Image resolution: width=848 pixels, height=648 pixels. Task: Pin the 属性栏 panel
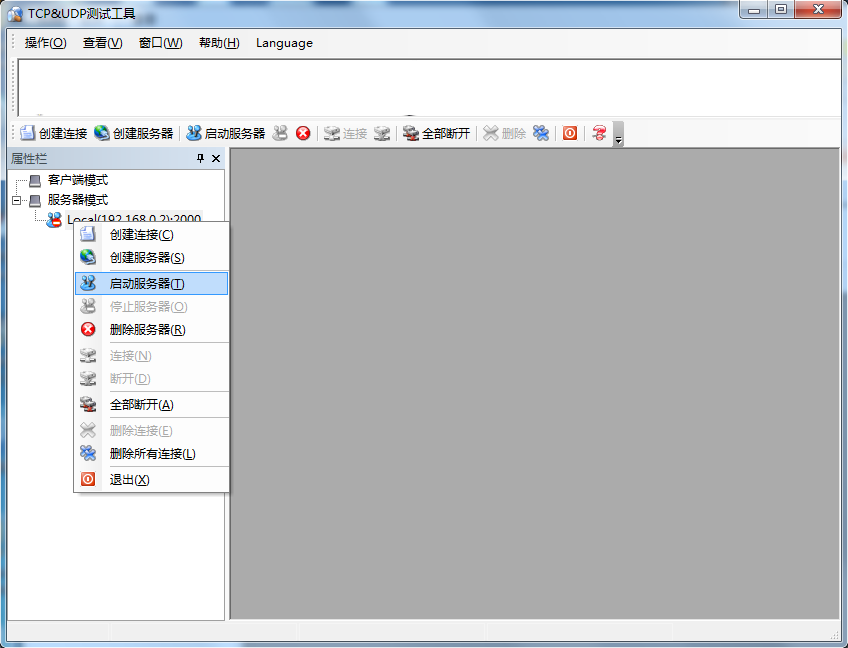tap(201, 158)
